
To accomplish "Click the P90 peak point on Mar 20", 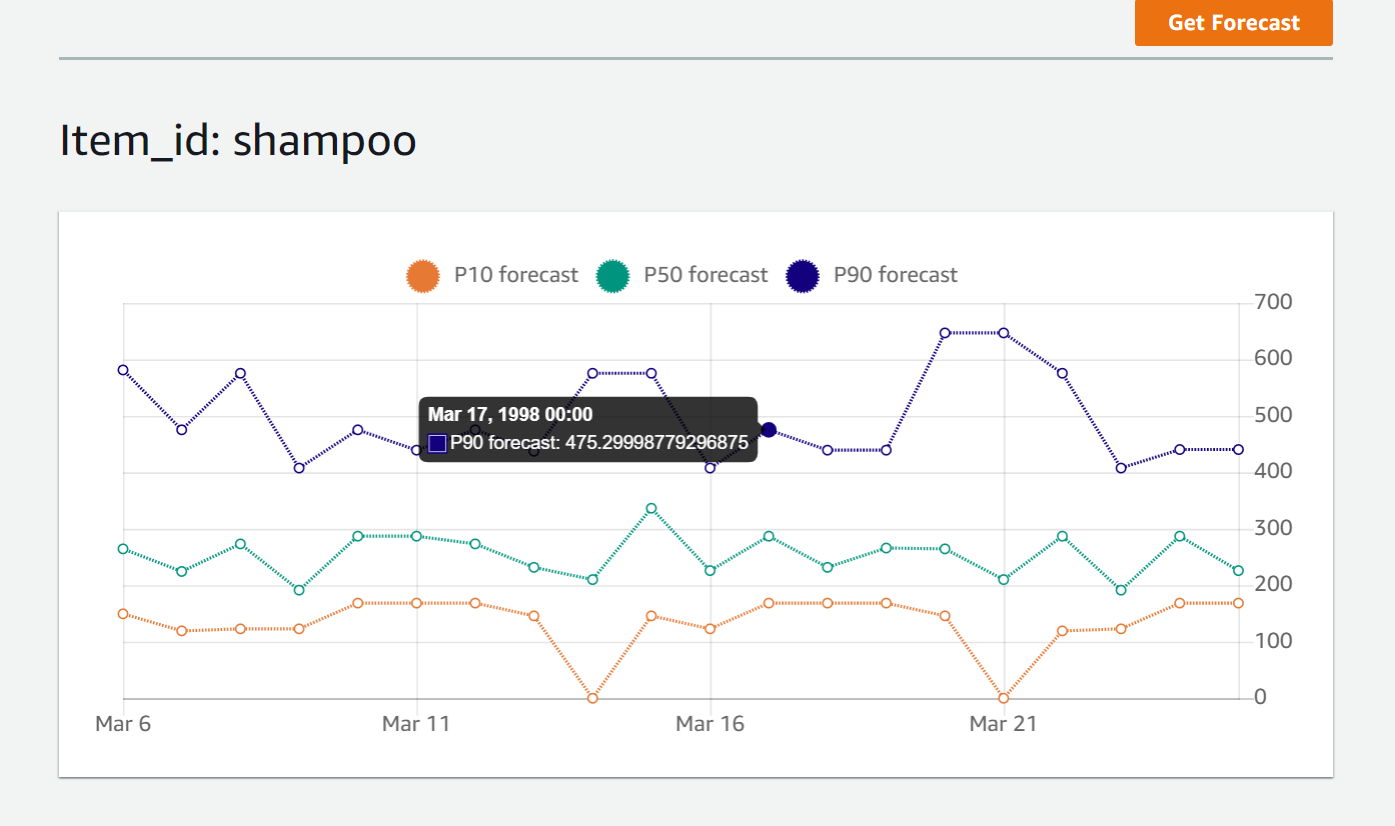I will pyautogui.click(x=944, y=333).
